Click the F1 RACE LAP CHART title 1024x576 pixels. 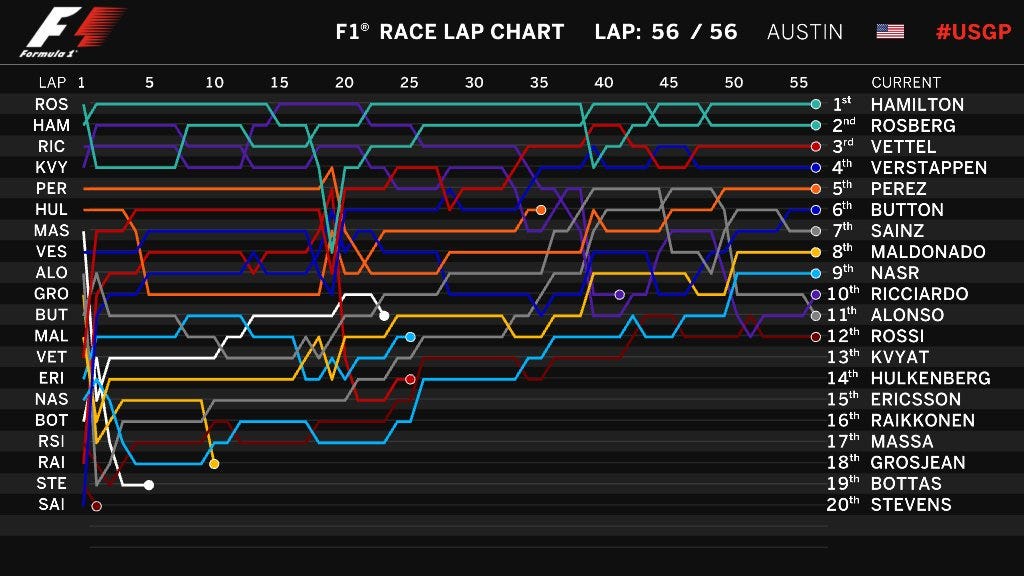449,31
